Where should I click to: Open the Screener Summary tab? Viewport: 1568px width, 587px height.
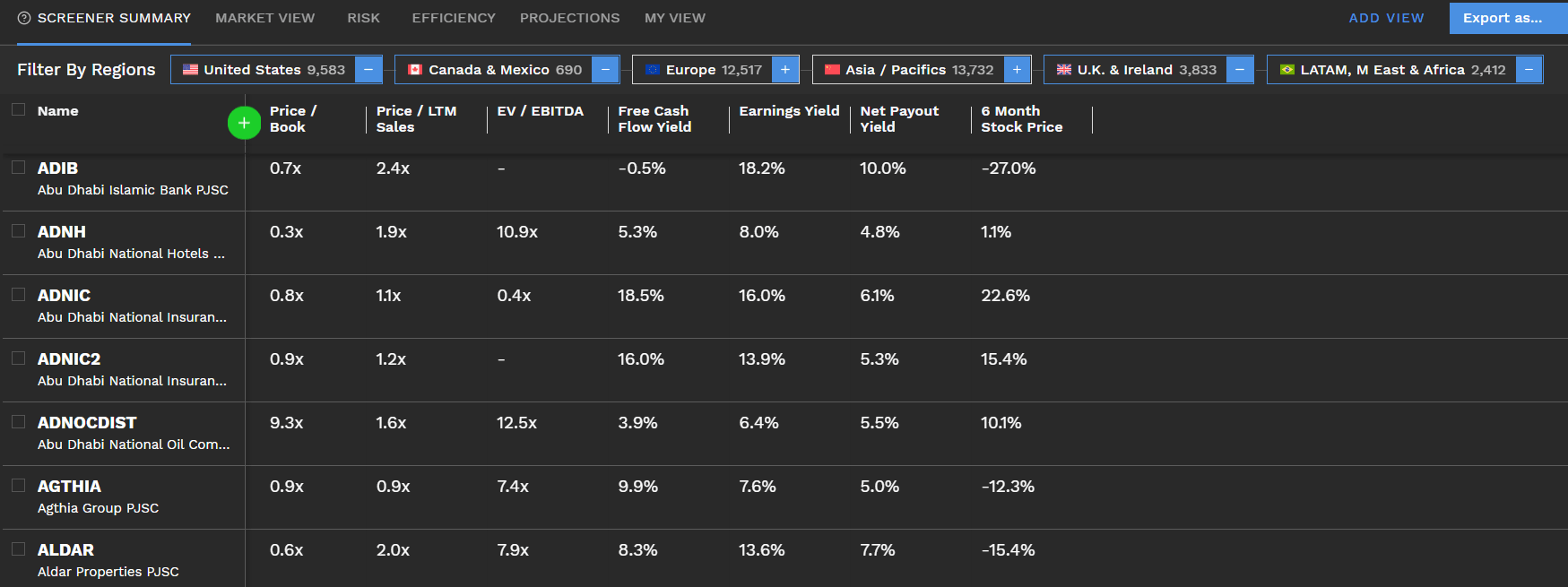click(x=114, y=18)
